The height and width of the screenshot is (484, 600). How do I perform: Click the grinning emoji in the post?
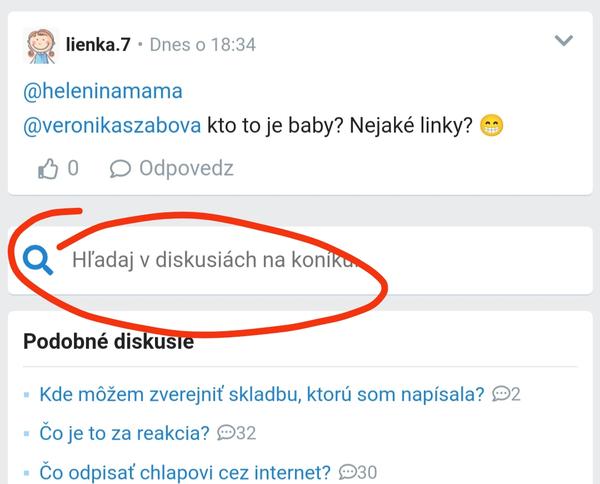click(x=491, y=128)
